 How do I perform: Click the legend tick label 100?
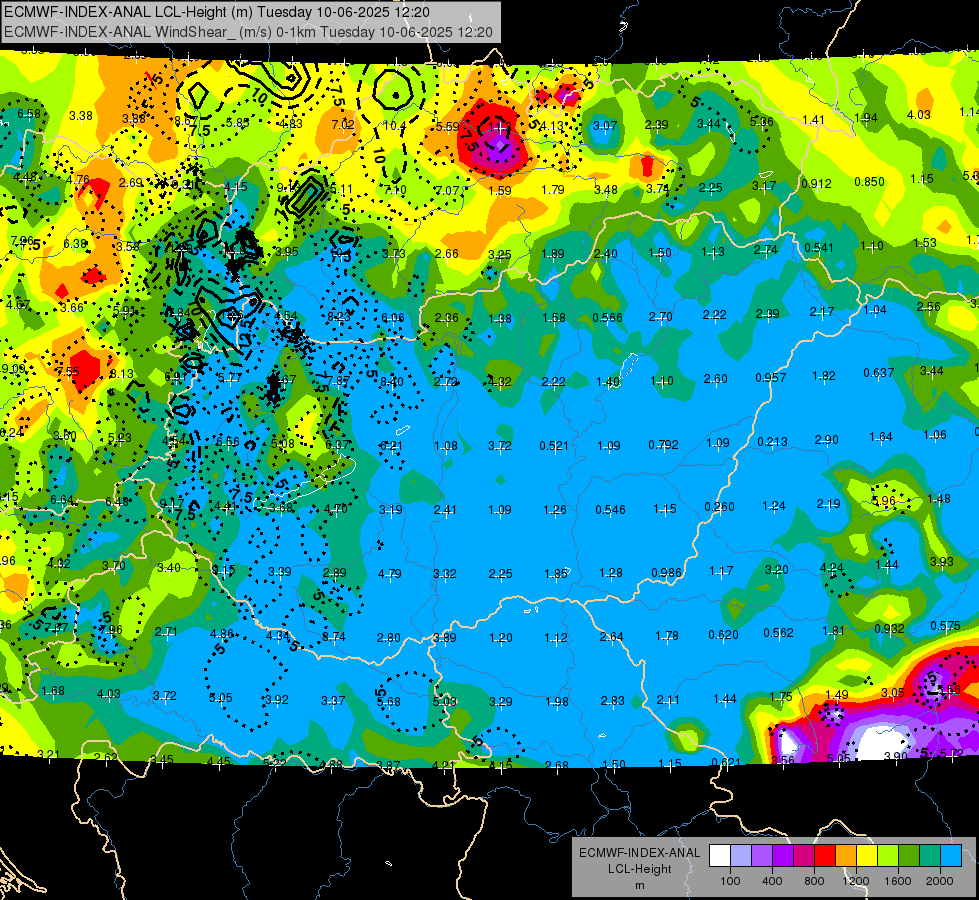[731, 881]
